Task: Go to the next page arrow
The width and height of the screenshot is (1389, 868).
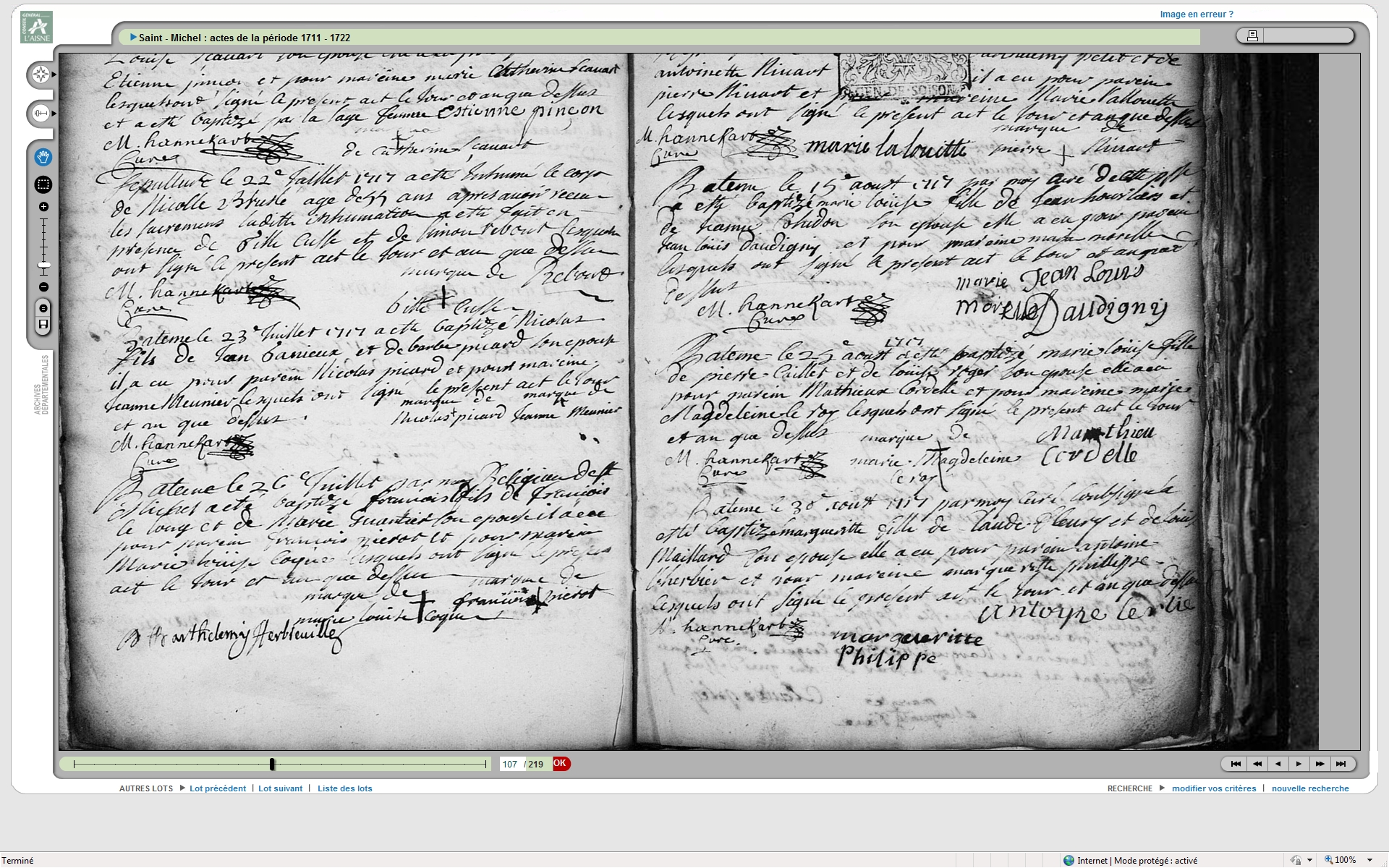Action: [1299, 764]
